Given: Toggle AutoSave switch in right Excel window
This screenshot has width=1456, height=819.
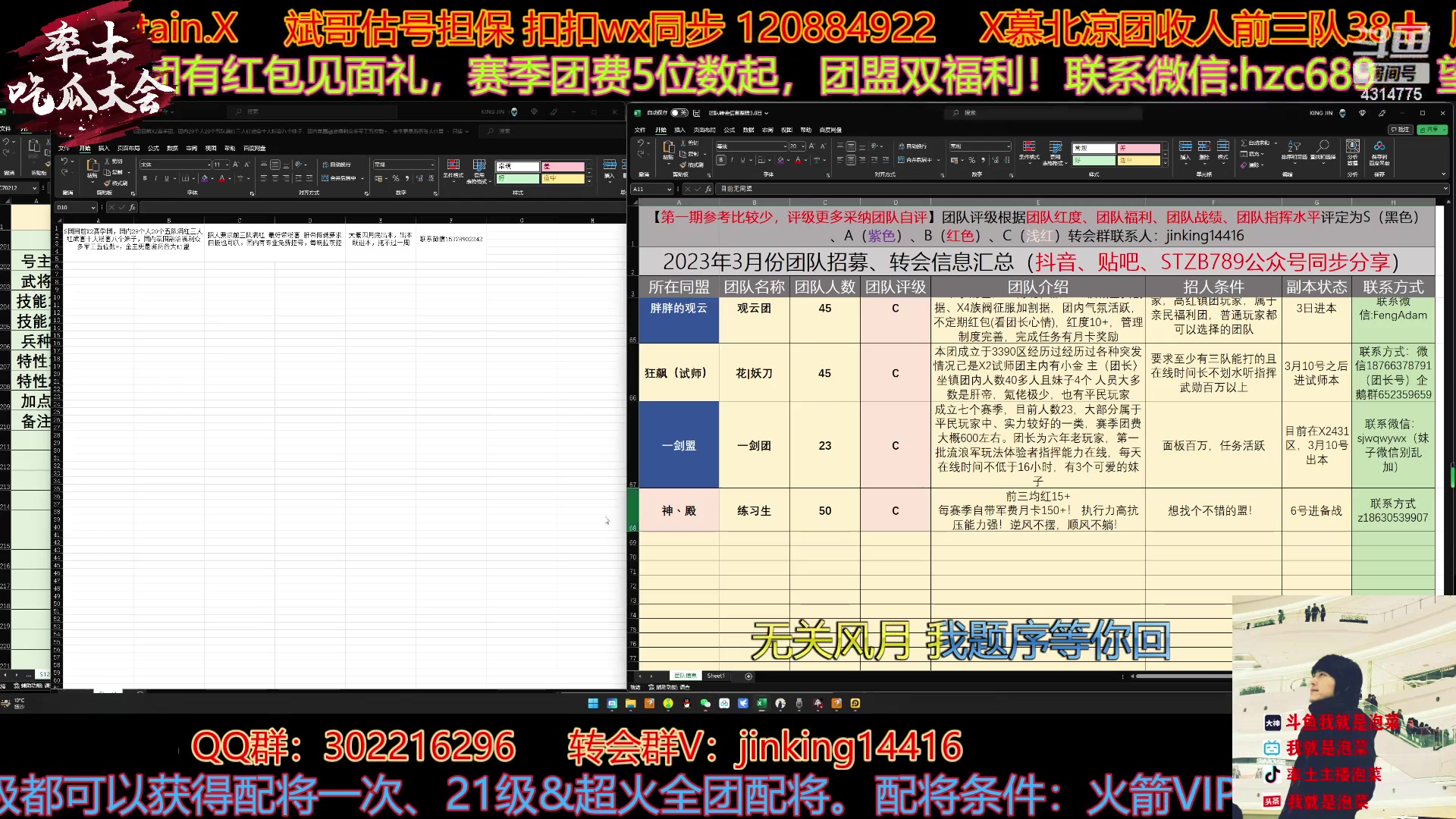Looking at the screenshot, I should [679, 113].
